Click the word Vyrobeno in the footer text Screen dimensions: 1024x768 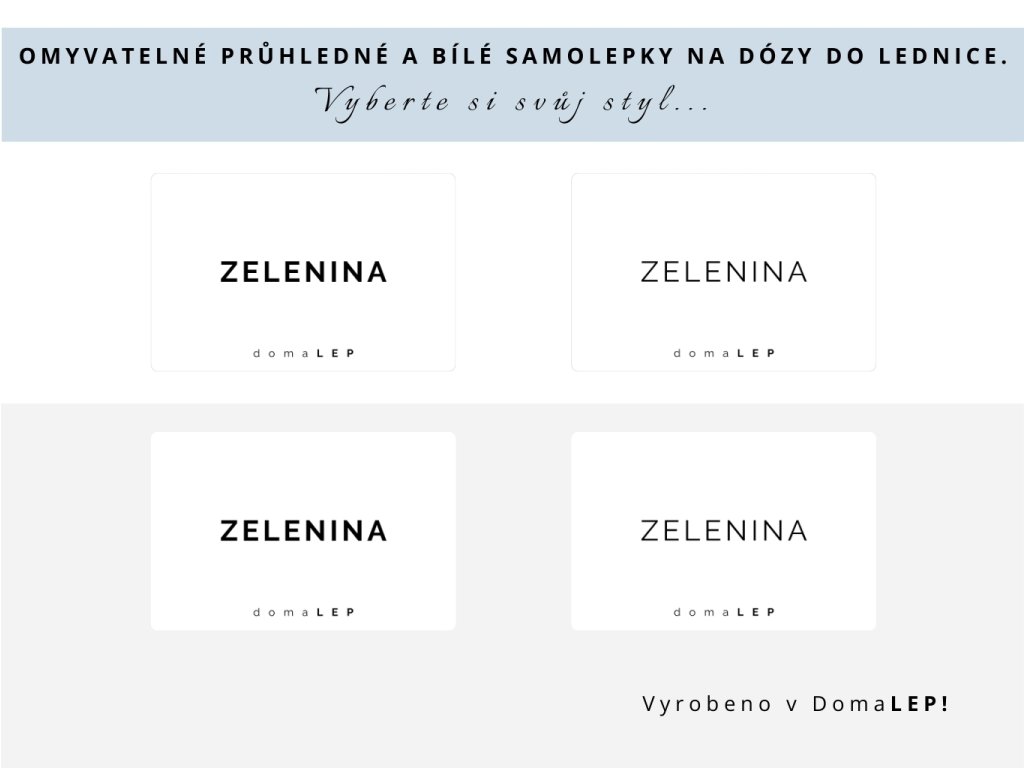[x=707, y=705]
